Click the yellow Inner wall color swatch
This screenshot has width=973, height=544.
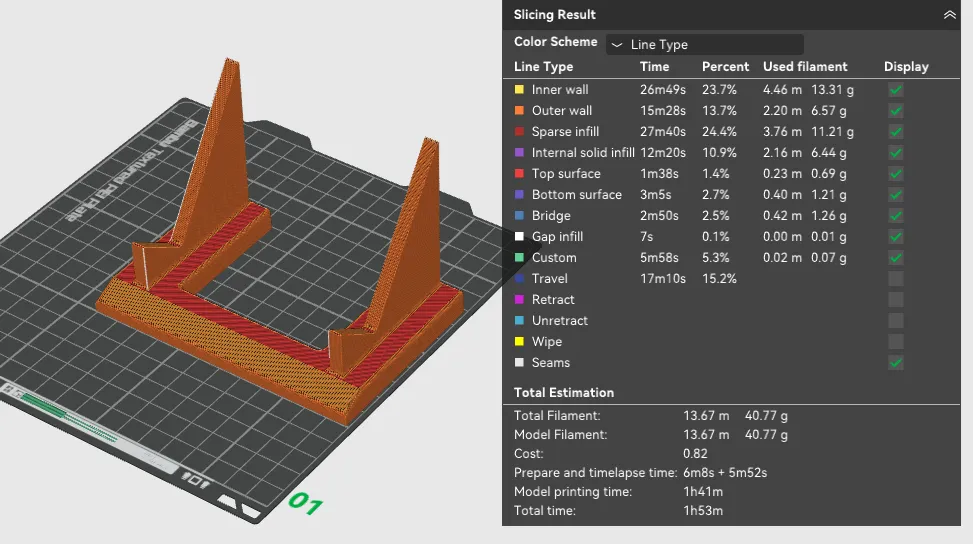519,90
